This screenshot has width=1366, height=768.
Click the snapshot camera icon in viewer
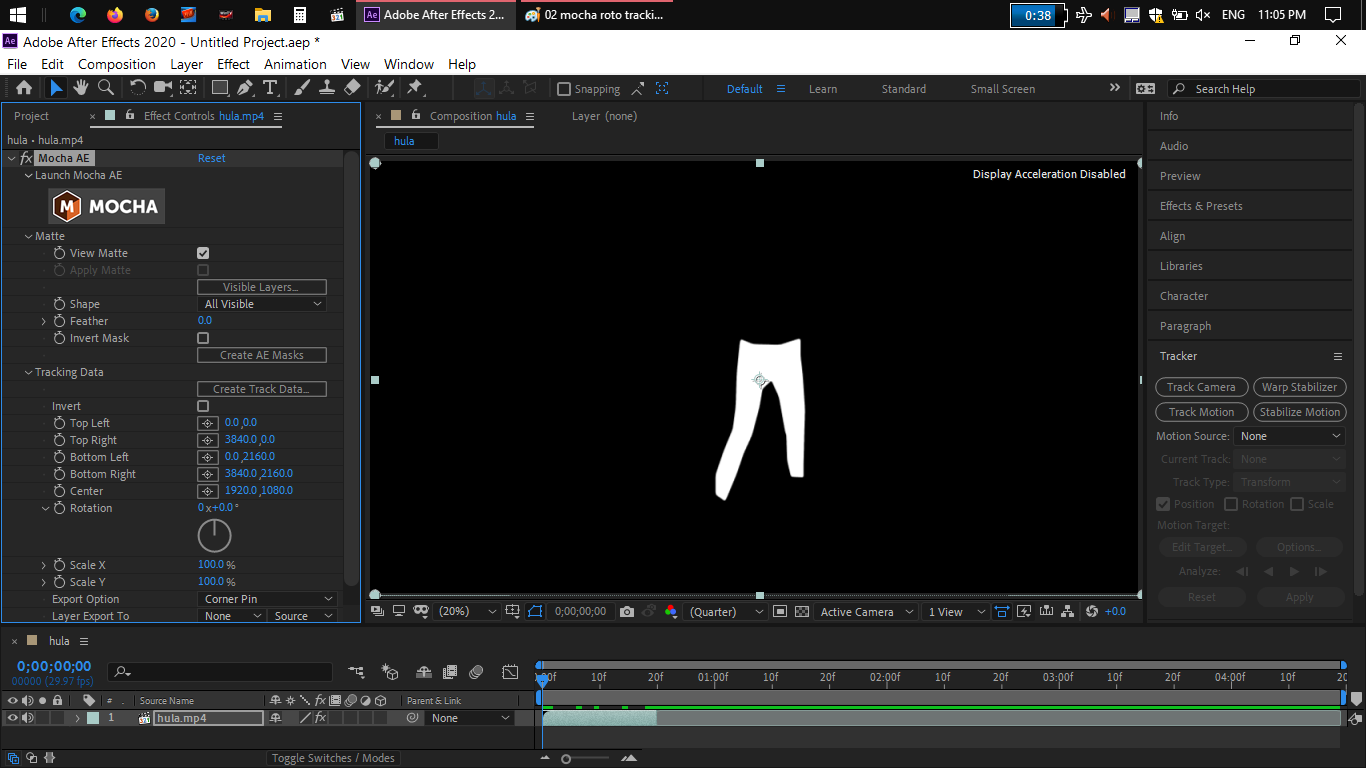click(x=627, y=612)
